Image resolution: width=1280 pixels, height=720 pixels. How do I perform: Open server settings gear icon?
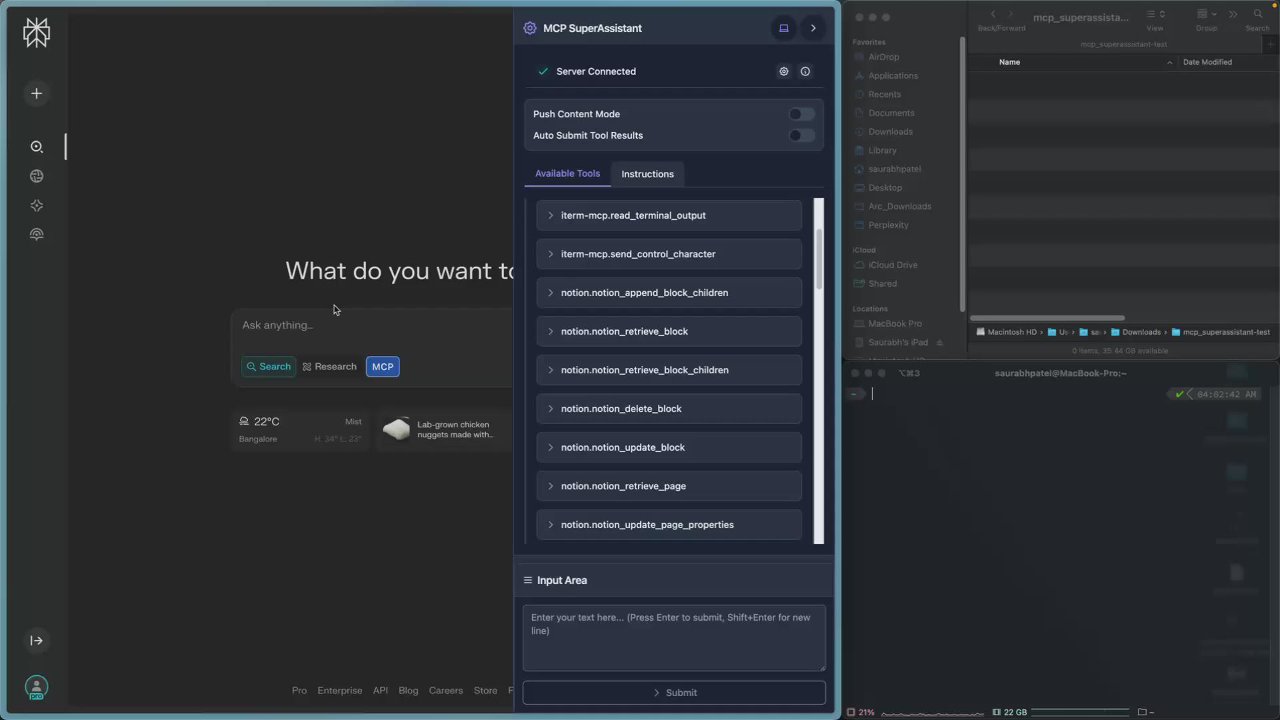[x=784, y=71]
